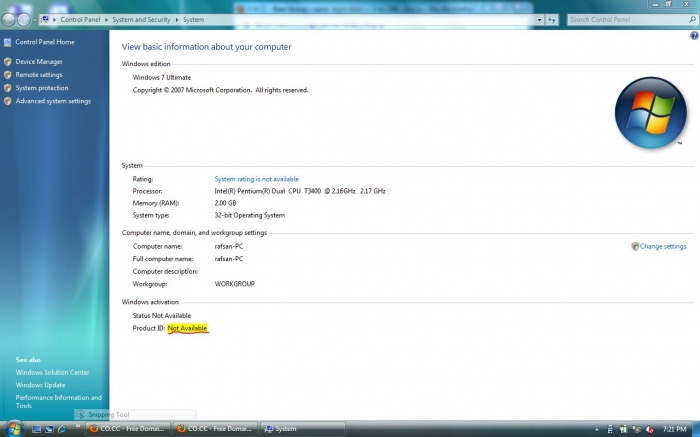The image size is (700, 437).
Task: Click the System breadcrumb
Action: (x=193, y=20)
